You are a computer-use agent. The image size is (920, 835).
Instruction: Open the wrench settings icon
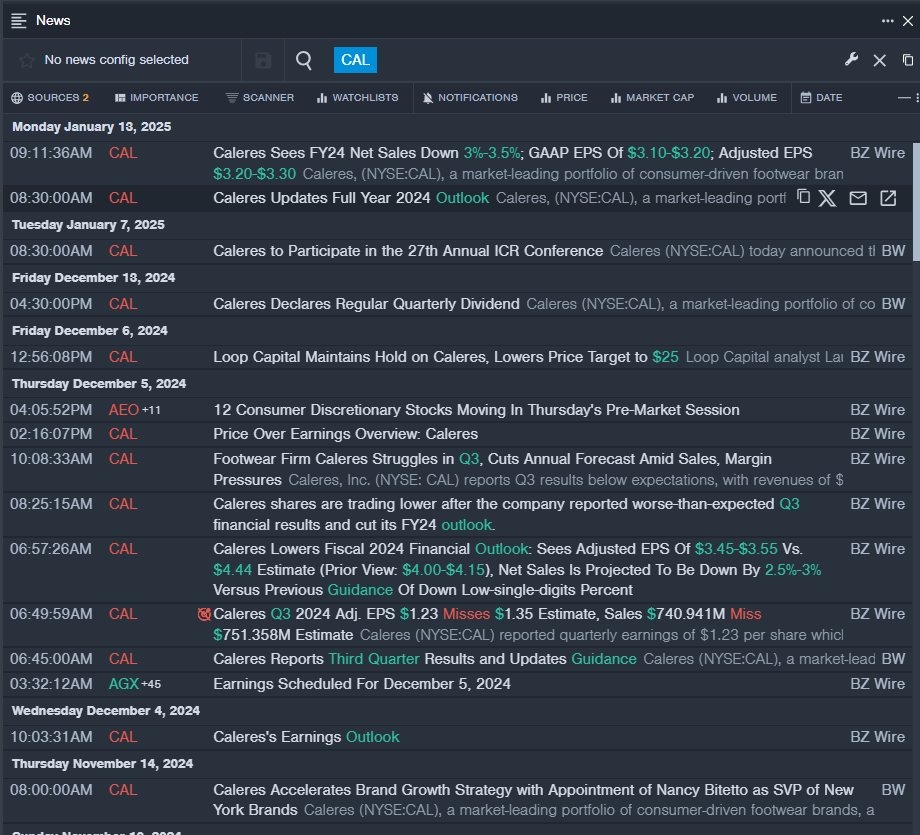[852, 60]
